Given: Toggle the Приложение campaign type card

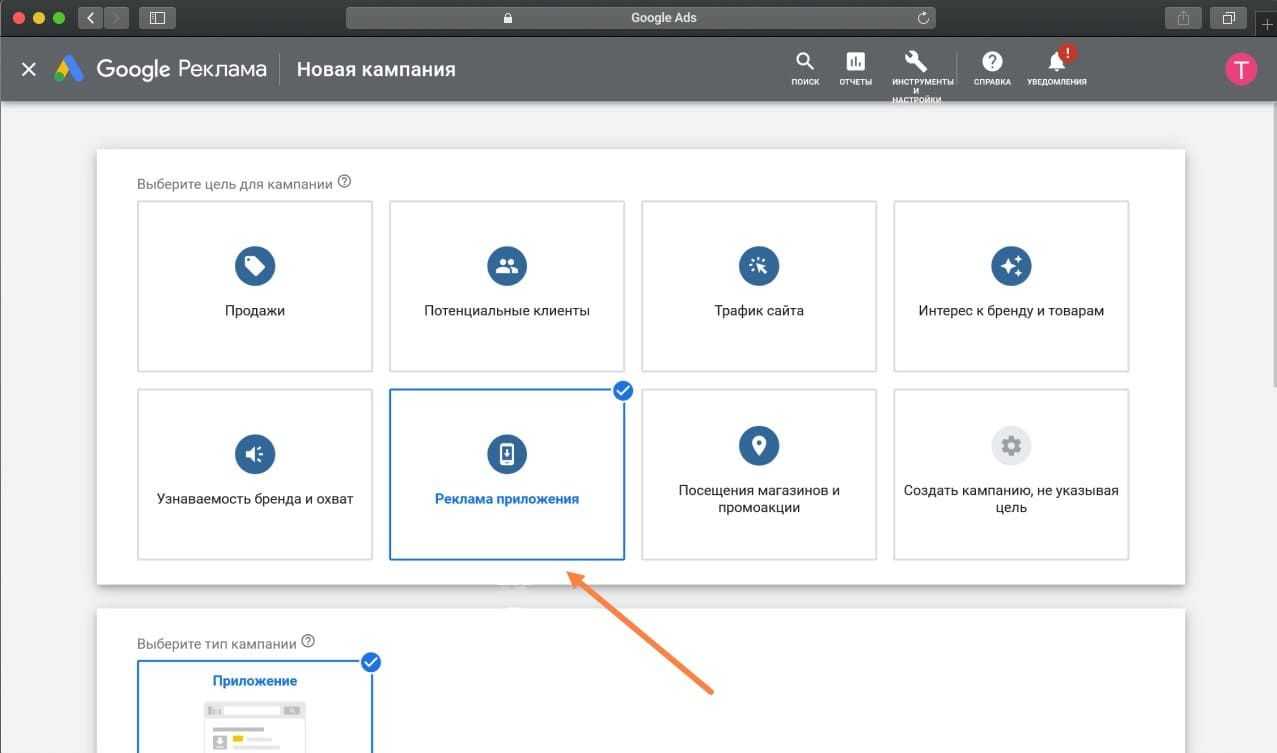Looking at the screenshot, I should click(x=254, y=705).
